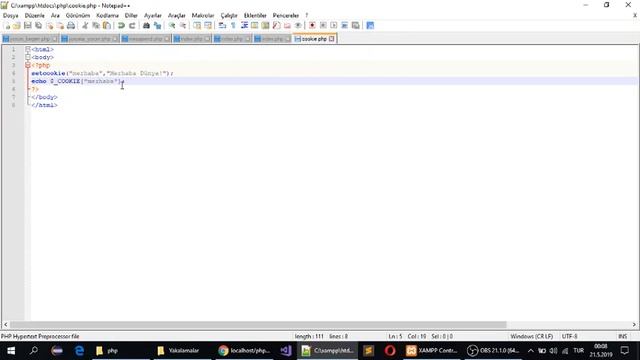Stop macro recording
The width and height of the screenshot is (640, 360).
323,26
